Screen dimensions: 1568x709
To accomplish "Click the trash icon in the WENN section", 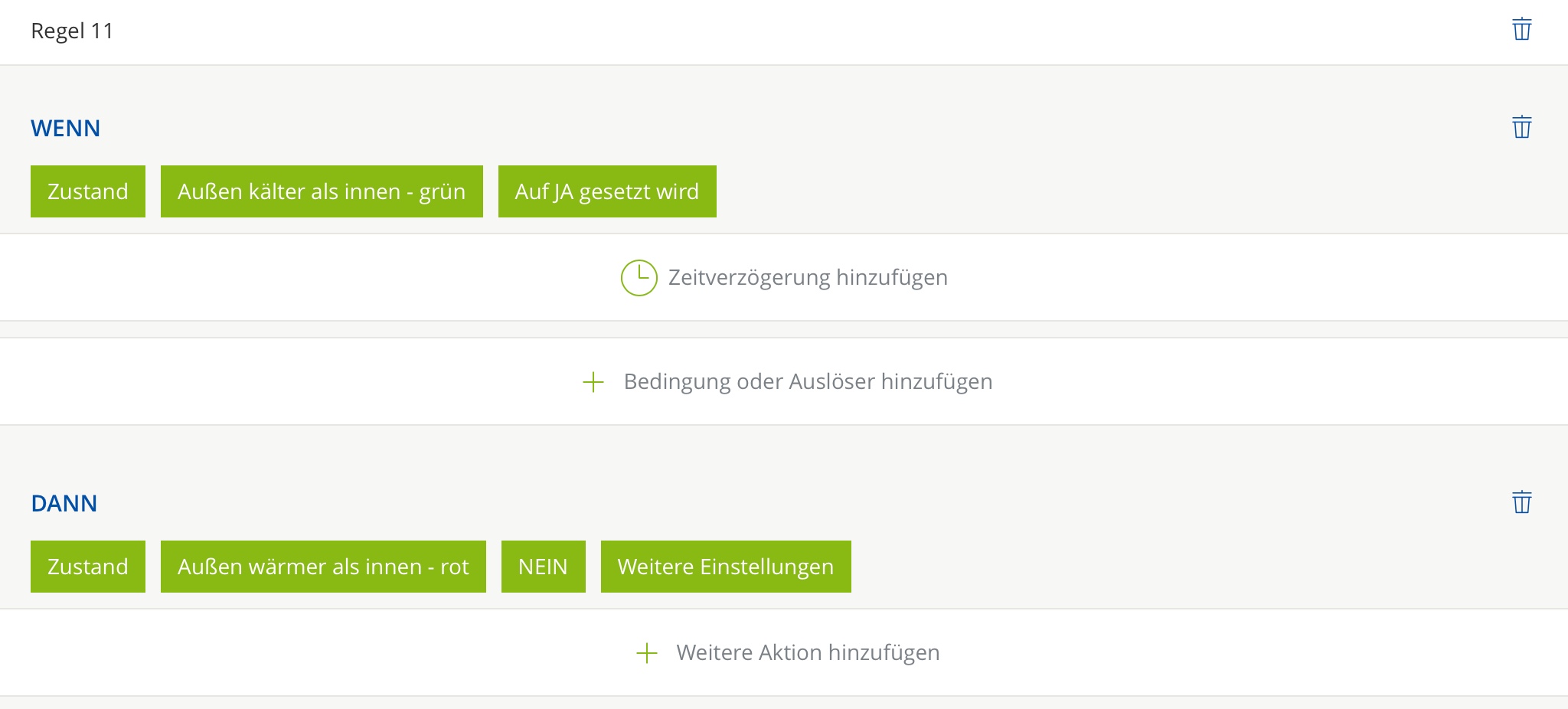I will (1521, 127).
